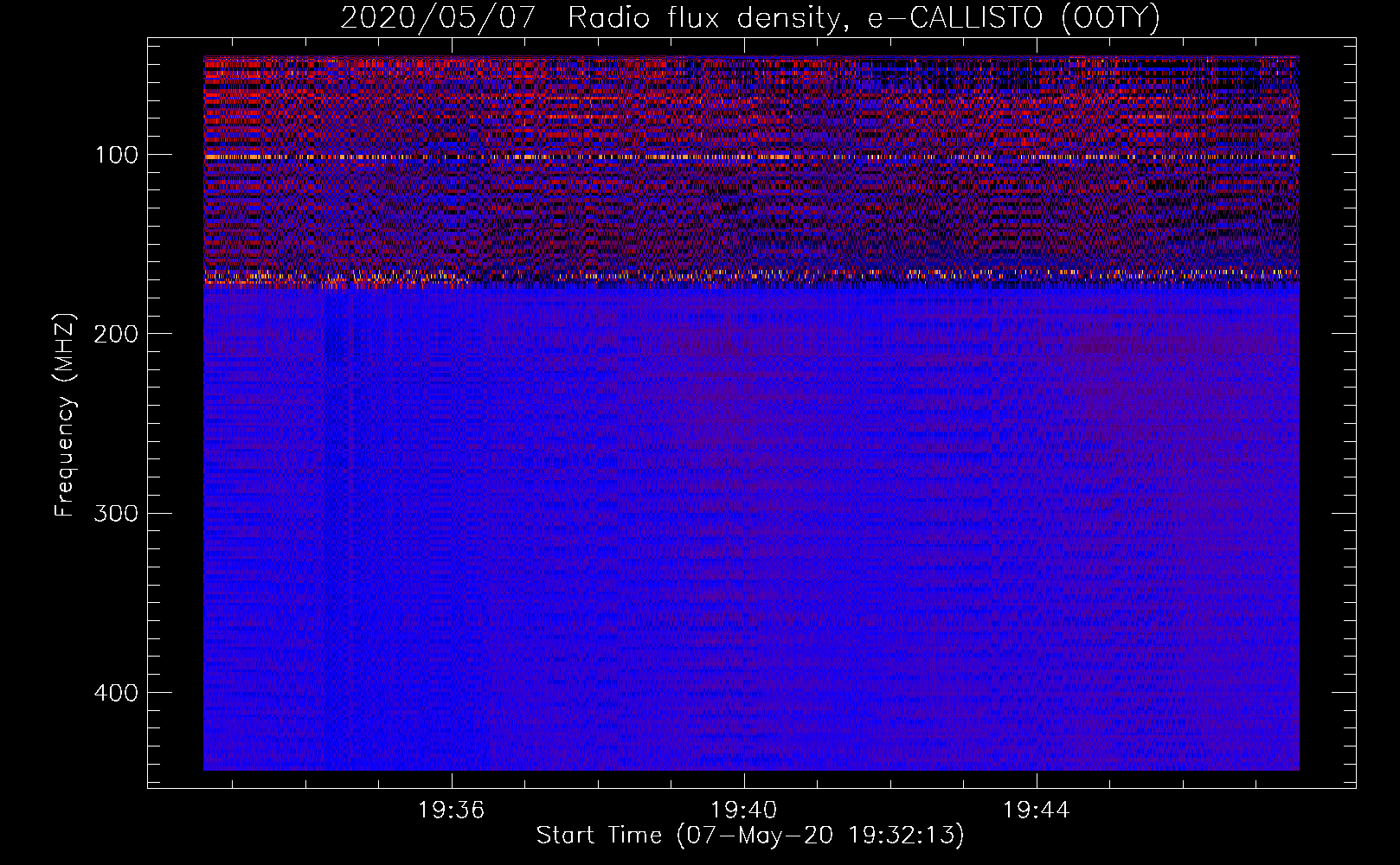
Task: Click the plot title 'Radio flux density, e-CALLISTO (OOTY)'
Action: coord(864,17)
